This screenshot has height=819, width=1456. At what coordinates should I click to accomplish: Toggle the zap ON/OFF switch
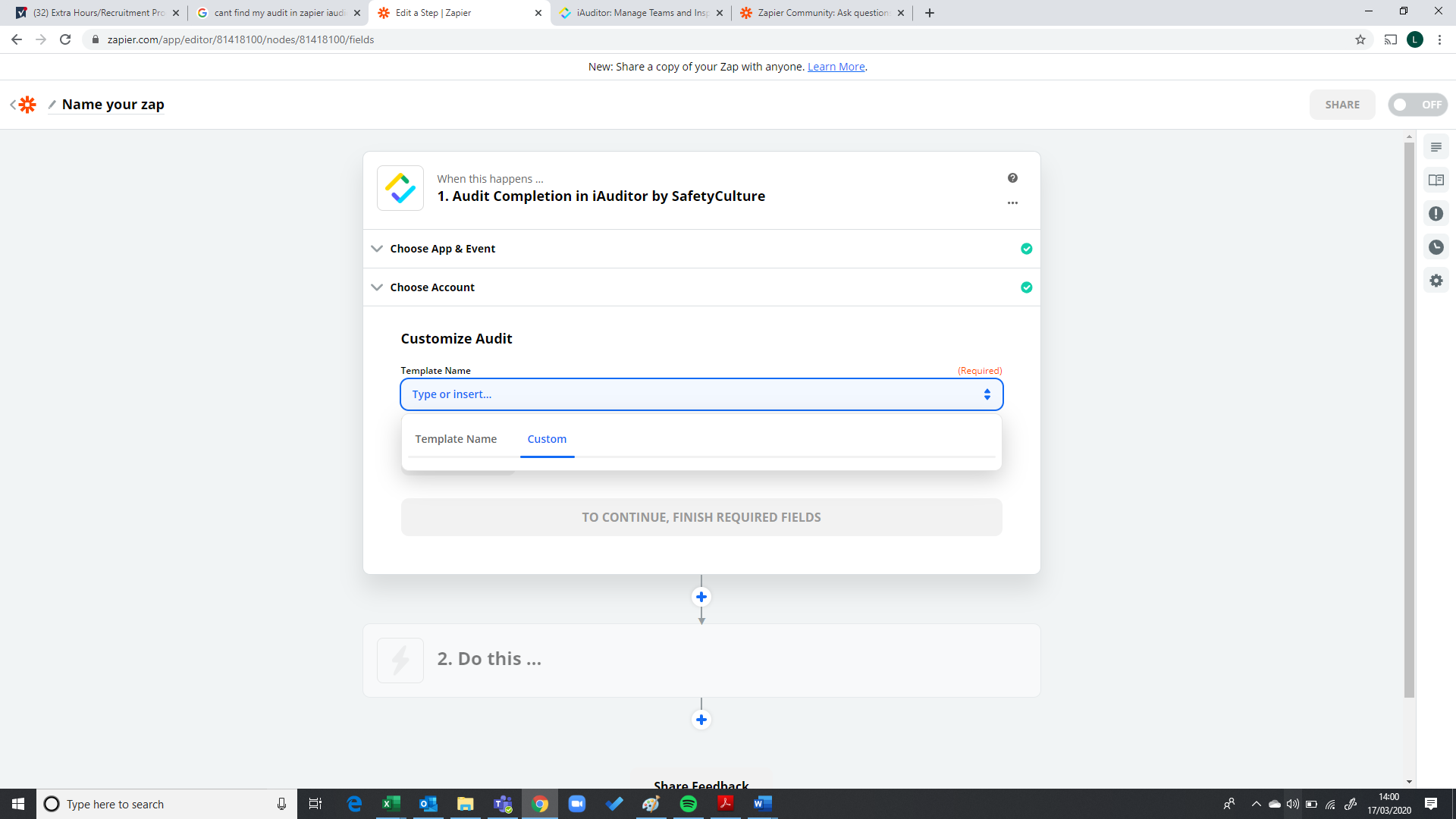point(1417,105)
